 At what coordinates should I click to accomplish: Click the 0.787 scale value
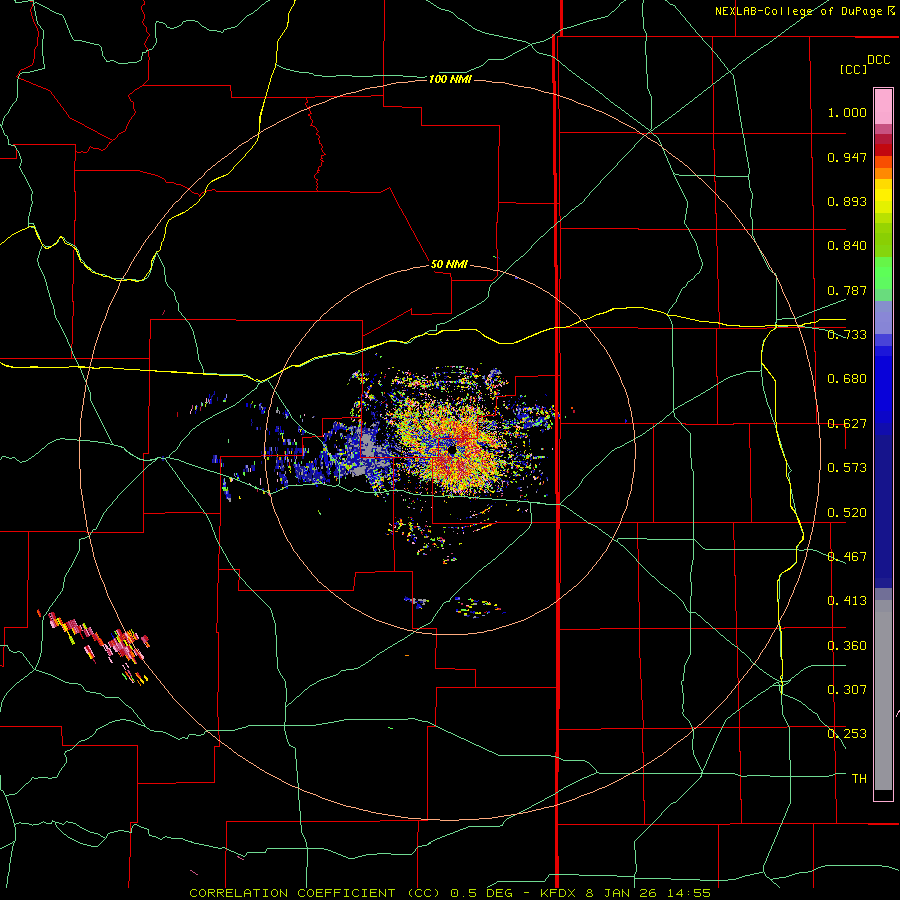[847, 290]
